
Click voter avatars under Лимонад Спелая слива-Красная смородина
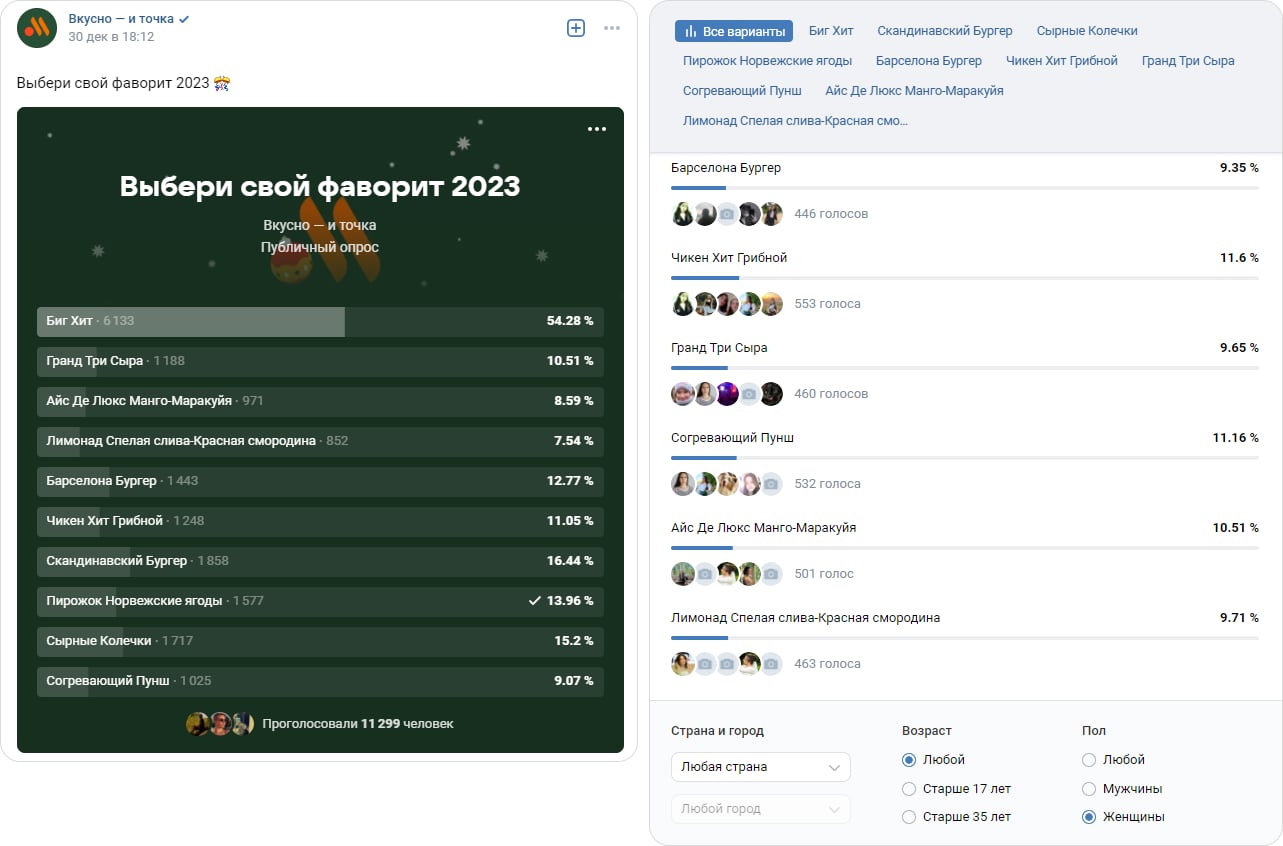727,663
